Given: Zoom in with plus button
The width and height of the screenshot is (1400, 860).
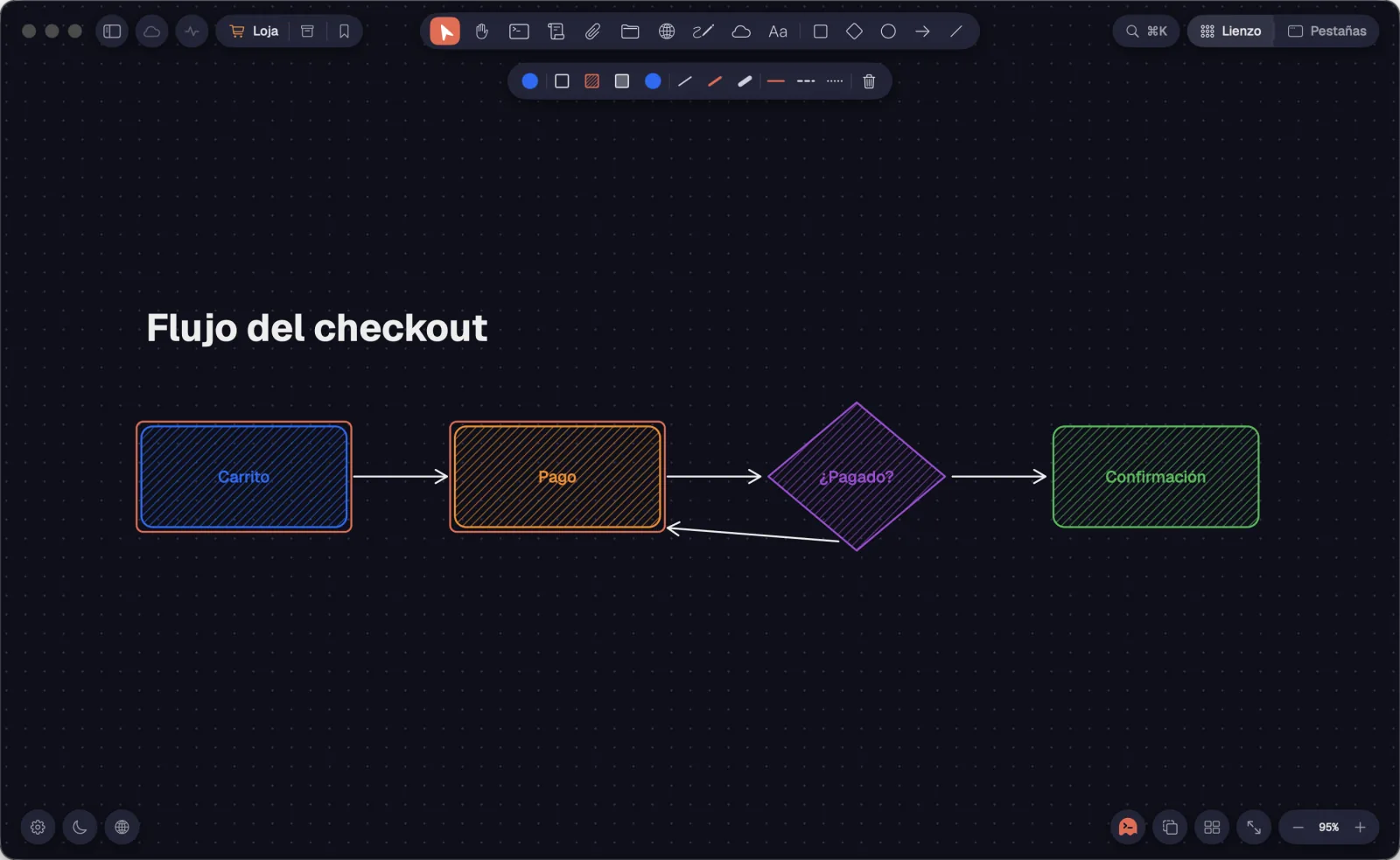Looking at the screenshot, I should pos(1360,828).
